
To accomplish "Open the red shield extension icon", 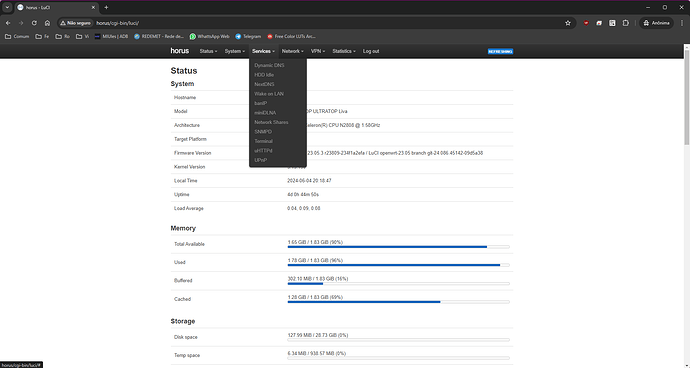I will coord(586,23).
